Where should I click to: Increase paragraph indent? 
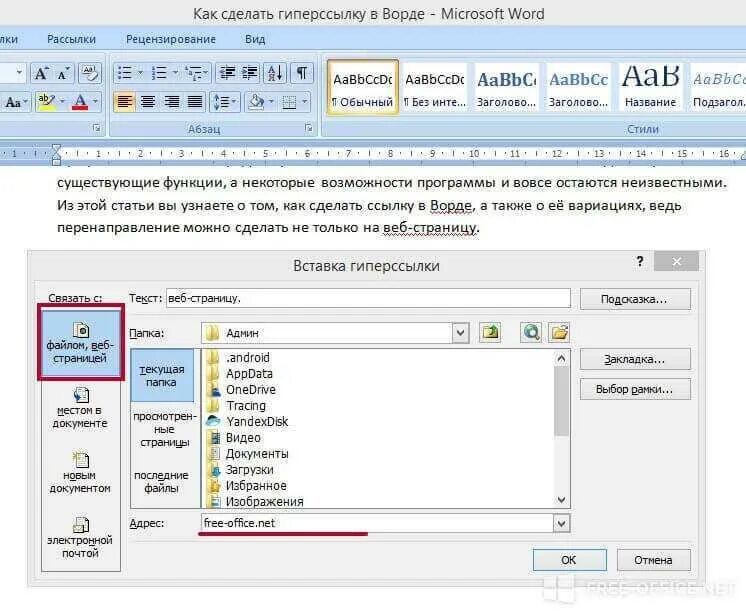tap(250, 73)
